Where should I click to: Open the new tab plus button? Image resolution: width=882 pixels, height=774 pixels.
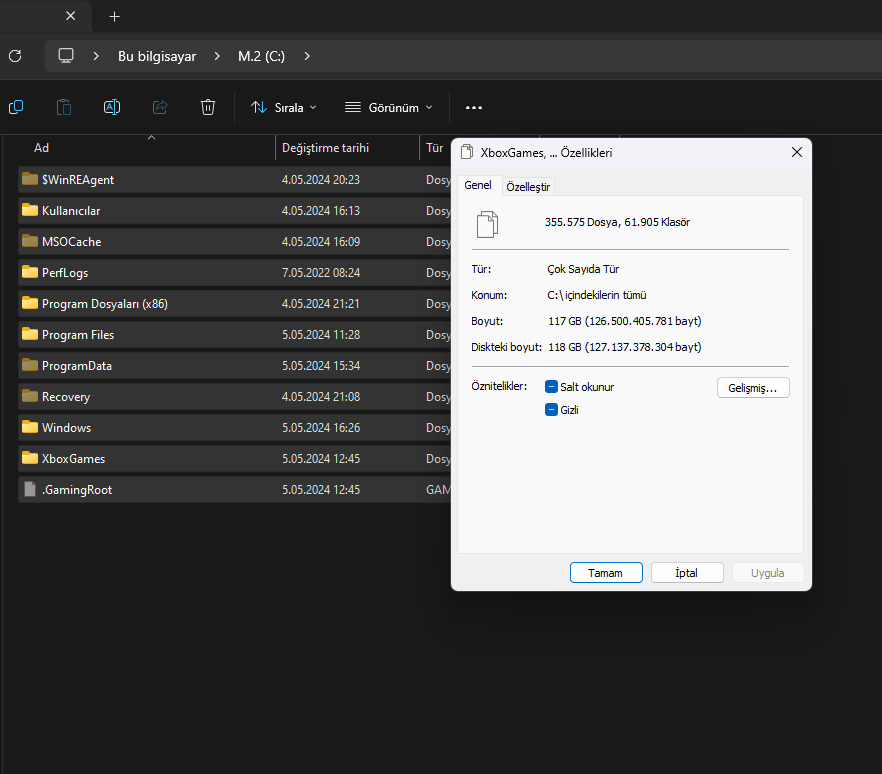pos(115,17)
